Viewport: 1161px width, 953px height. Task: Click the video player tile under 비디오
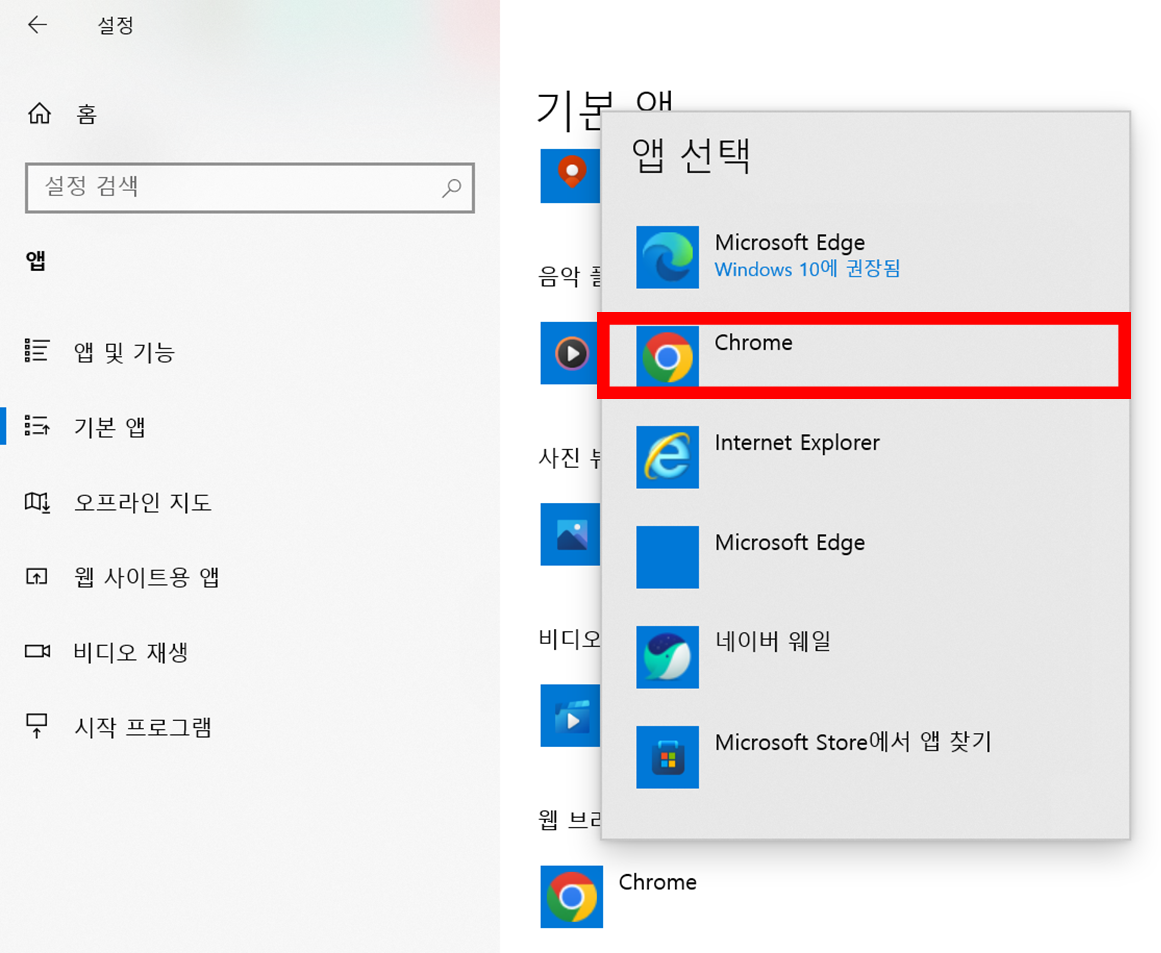571,716
